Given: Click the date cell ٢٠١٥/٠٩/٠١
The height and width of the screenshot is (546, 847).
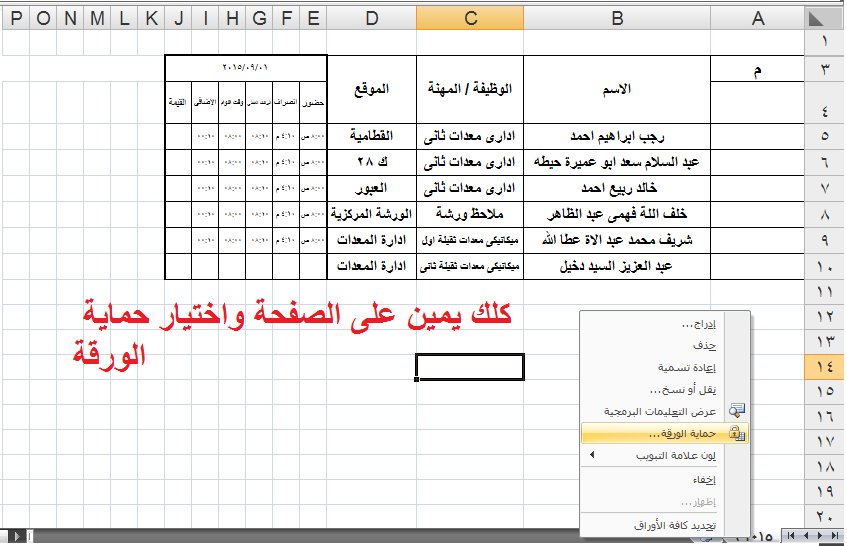Looking at the screenshot, I should 246,68.
